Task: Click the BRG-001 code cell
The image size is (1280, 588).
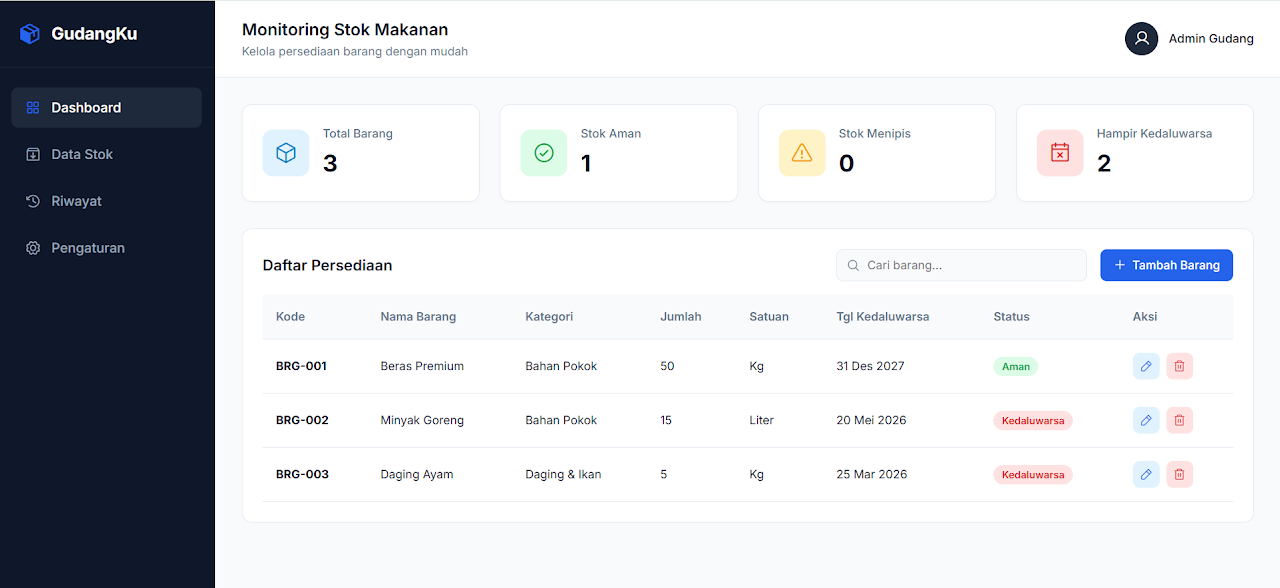Action: pyautogui.click(x=301, y=366)
